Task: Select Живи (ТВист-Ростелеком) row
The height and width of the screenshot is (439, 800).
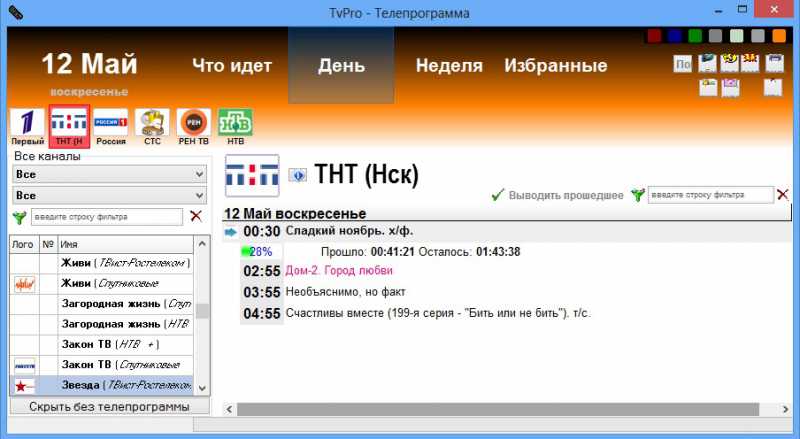Action: [x=102, y=263]
